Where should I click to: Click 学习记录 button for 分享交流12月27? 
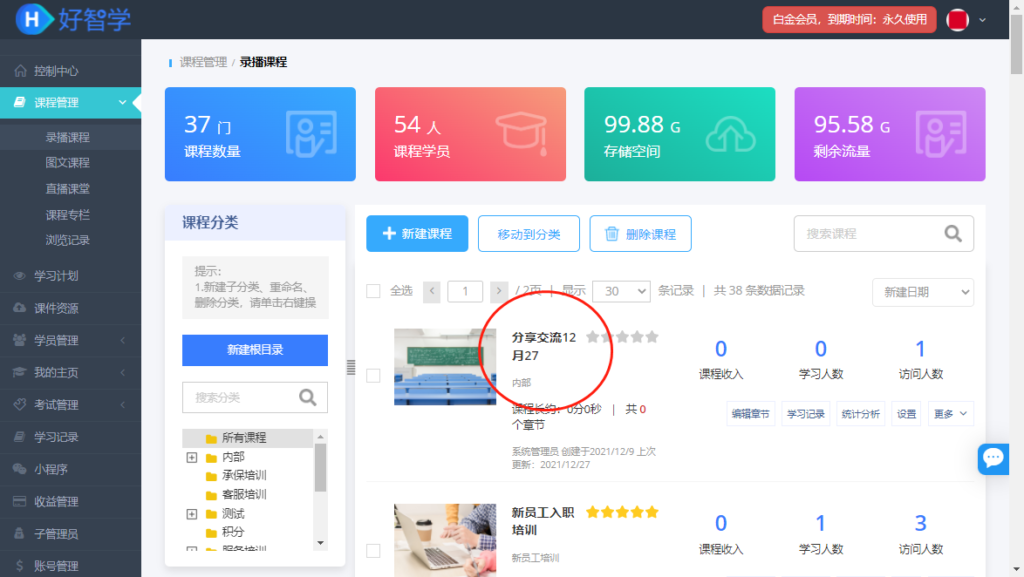(x=805, y=414)
